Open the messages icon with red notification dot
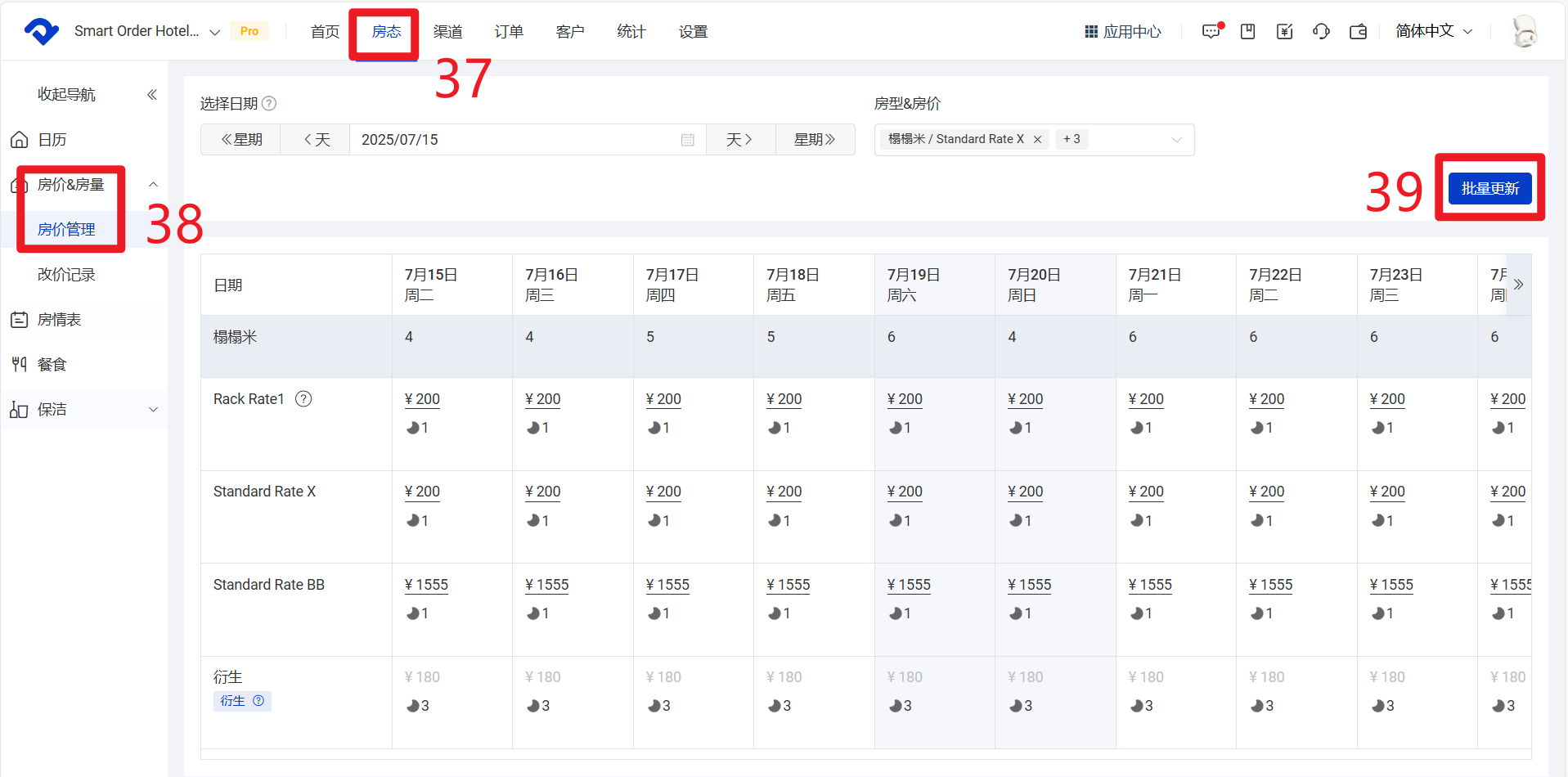 point(1211,32)
